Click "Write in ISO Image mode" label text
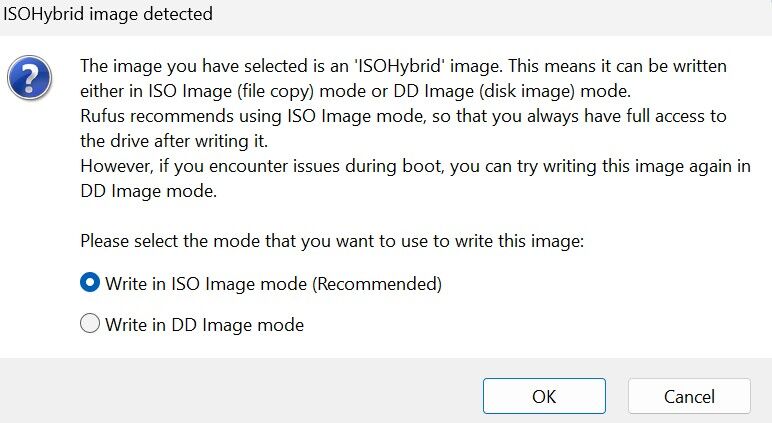 tap(207, 284)
